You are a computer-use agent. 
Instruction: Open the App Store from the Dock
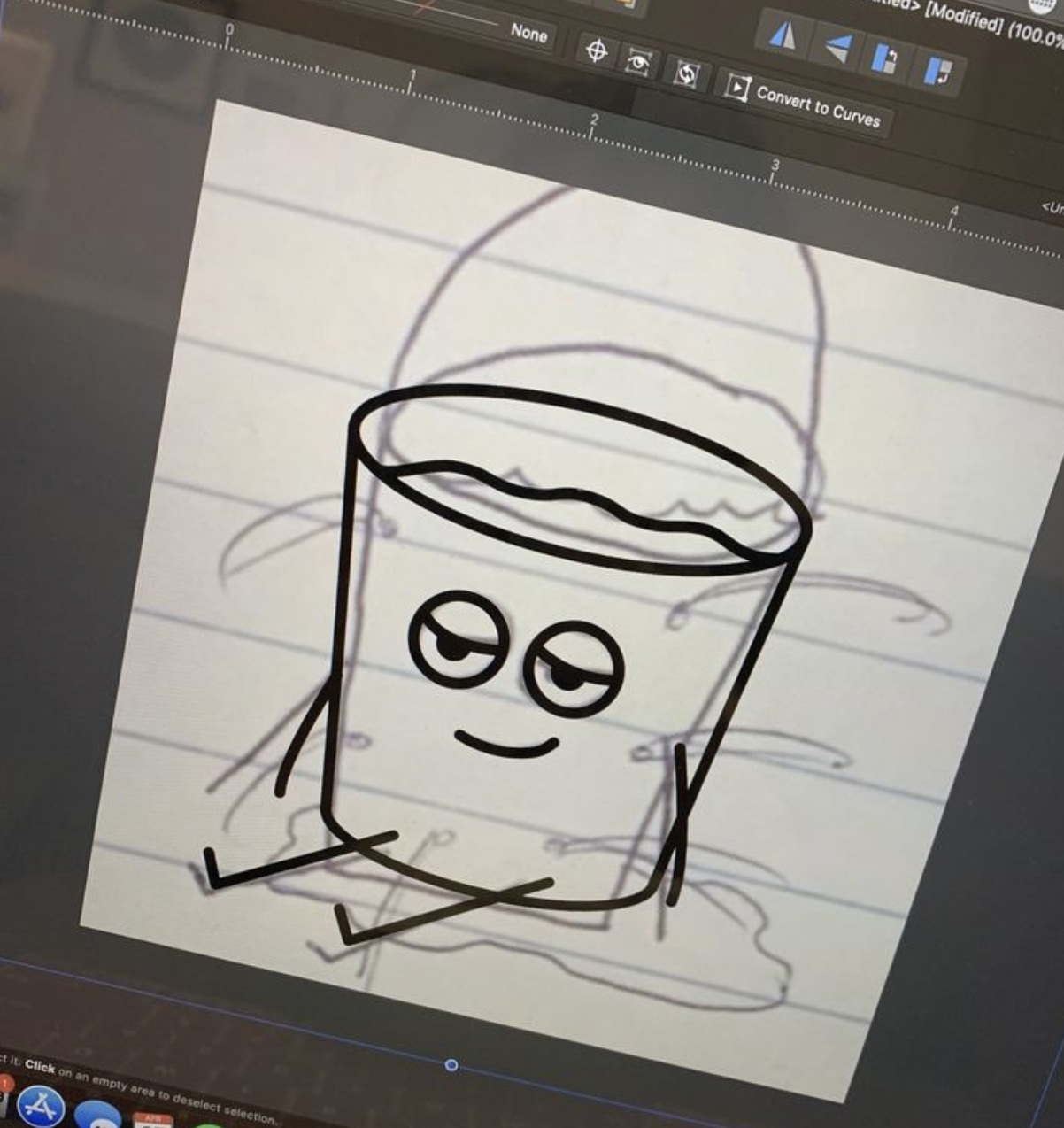pos(40,1109)
